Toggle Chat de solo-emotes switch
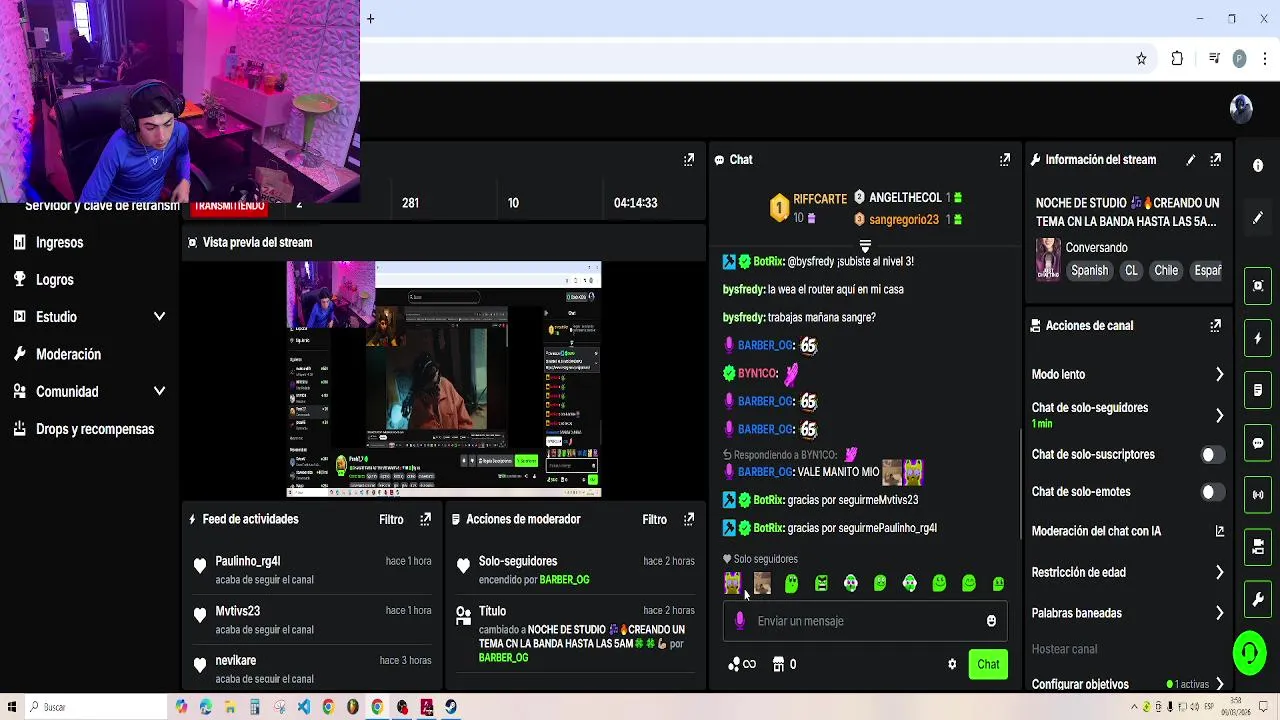Image resolution: width=1280 pixels, height=720 pixels. click(x=1211, y=492)
